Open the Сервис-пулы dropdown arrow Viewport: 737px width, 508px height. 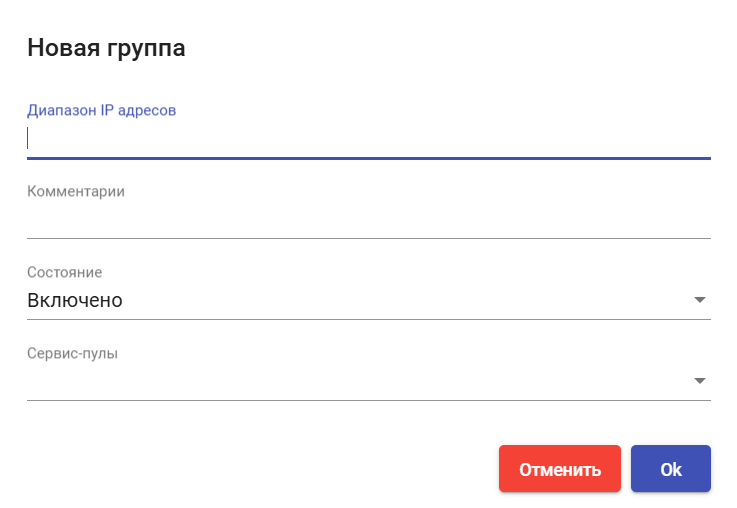[x=699, y=381]
